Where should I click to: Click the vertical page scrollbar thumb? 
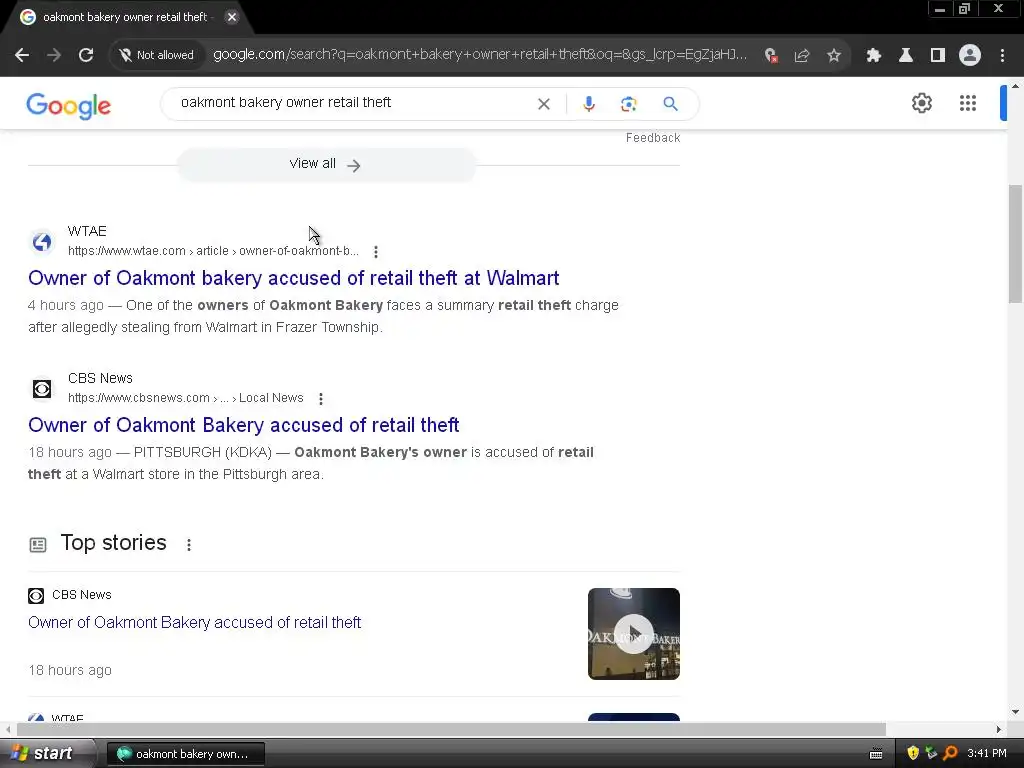[1015, 244]
